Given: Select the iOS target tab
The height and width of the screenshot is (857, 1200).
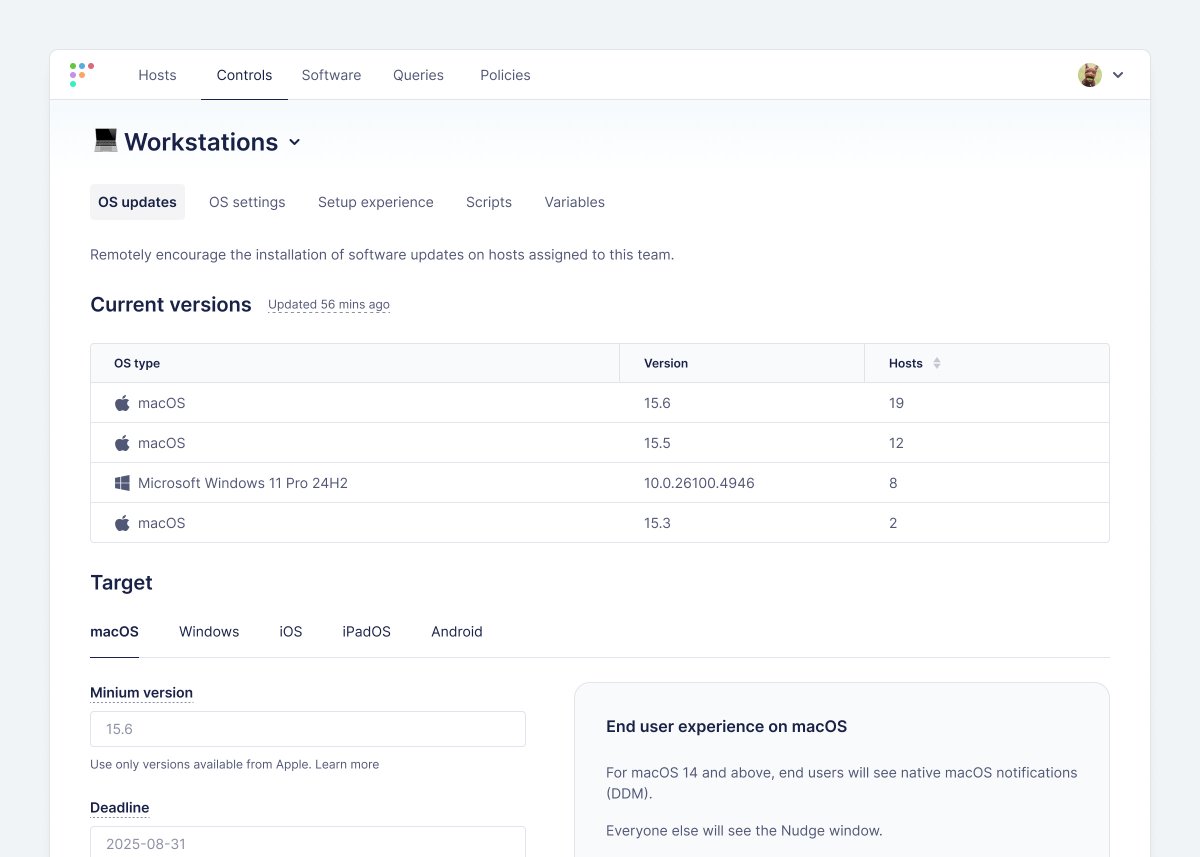Looking at the screenshot, I should [x=291, y=632].
